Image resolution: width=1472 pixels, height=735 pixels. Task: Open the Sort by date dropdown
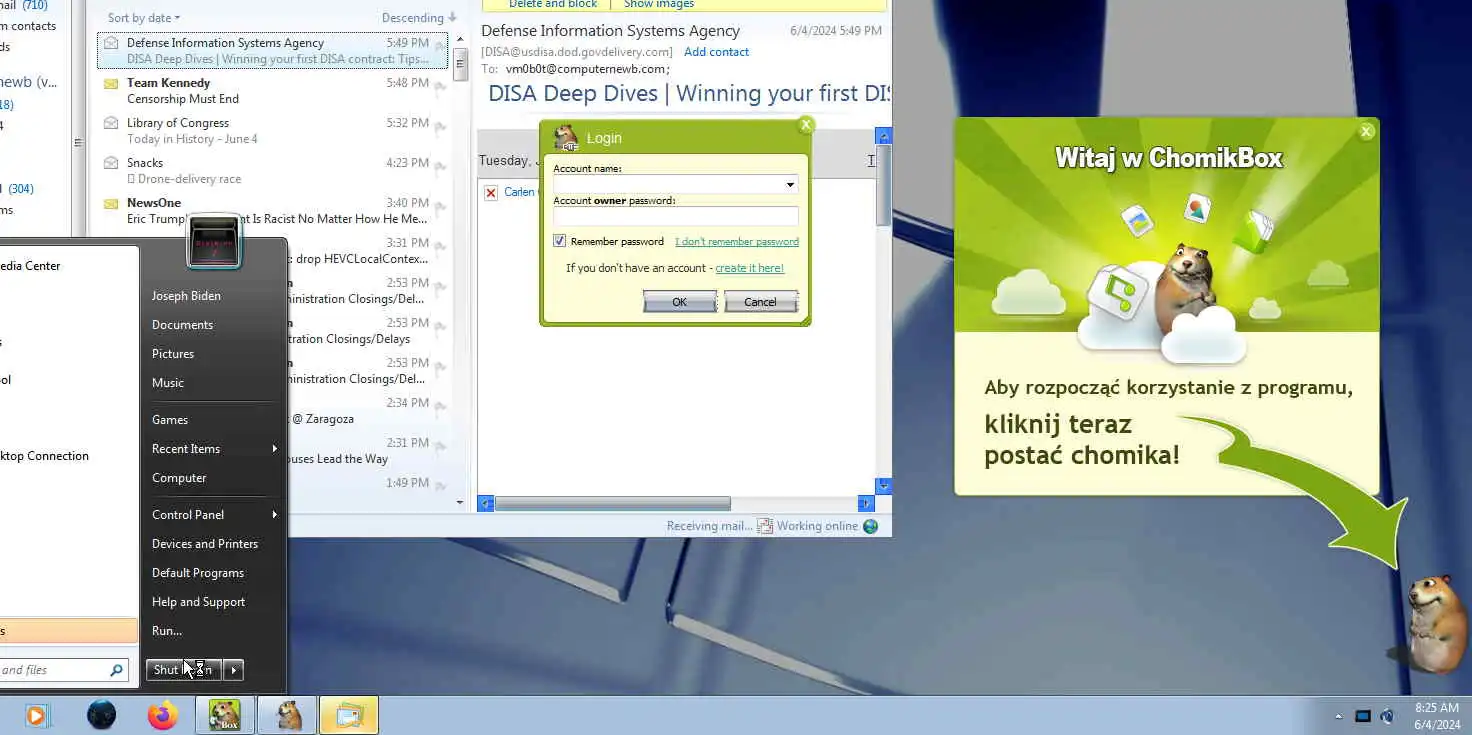point(144,18)
